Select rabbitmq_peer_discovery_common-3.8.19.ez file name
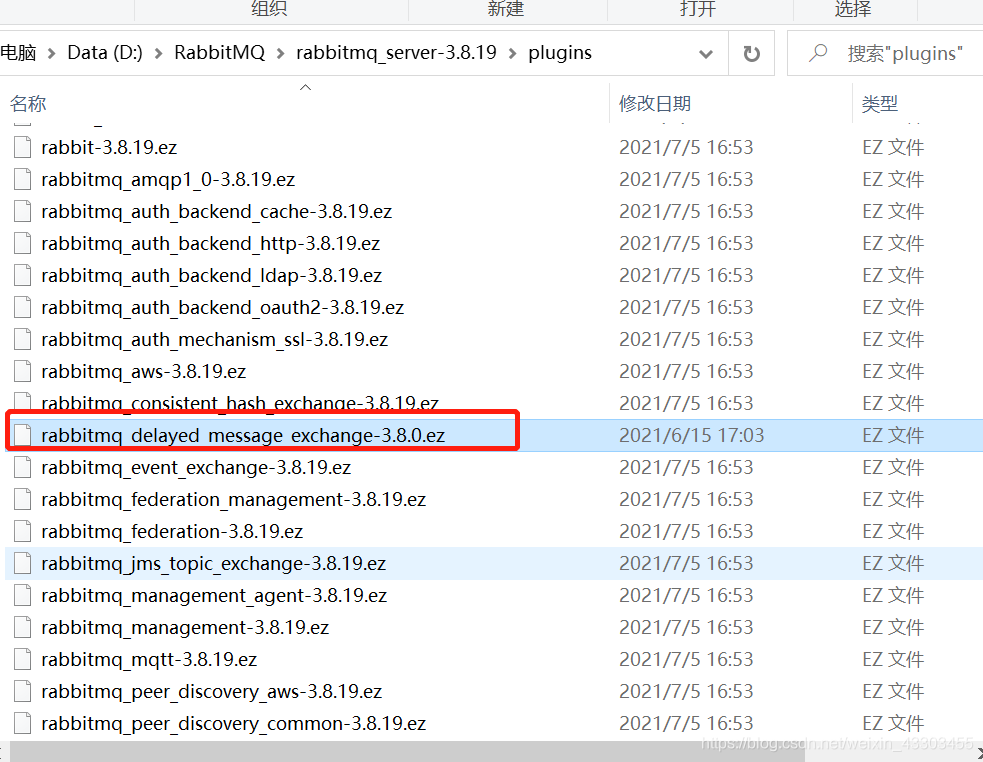Screen dimensions: 983x762 click(x=234, y=723)
